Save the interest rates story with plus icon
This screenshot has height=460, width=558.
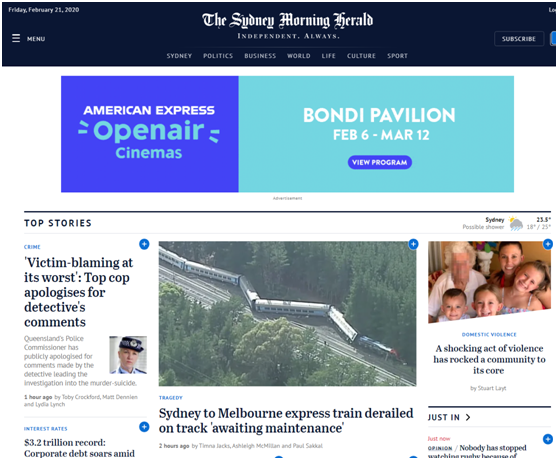tap(144, 427)
